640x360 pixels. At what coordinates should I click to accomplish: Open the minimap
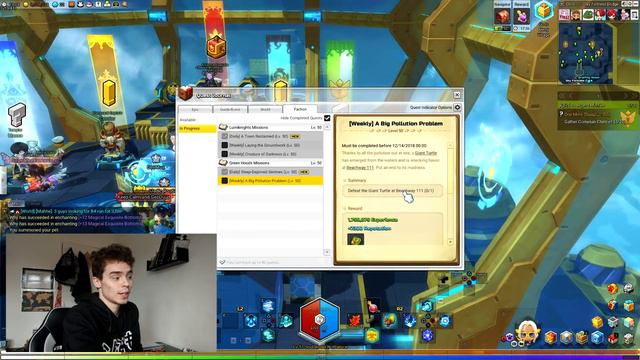585,53
